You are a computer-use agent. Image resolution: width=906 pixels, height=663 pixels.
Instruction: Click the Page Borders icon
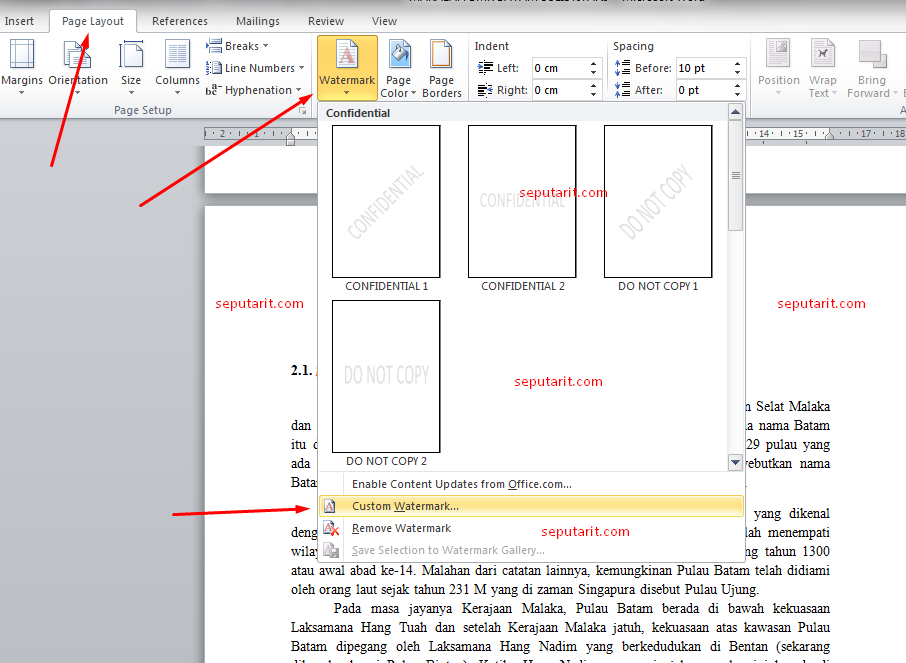click(x=442, y=55)
